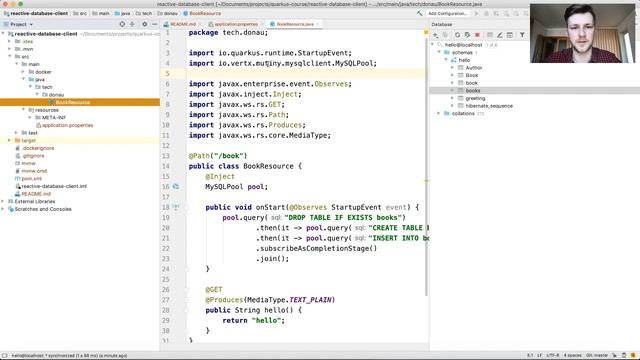The image size is (640, 360).
Task: Select the greeting table in Database tree
Action: [475, 98]
